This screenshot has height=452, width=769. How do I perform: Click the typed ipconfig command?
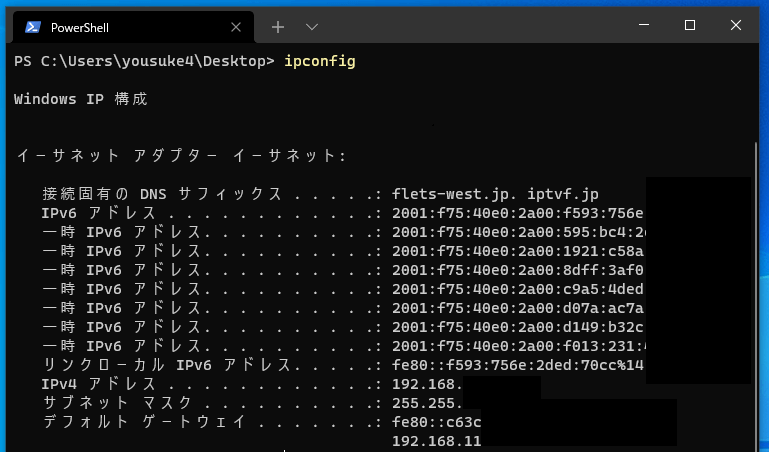(320, 61)
